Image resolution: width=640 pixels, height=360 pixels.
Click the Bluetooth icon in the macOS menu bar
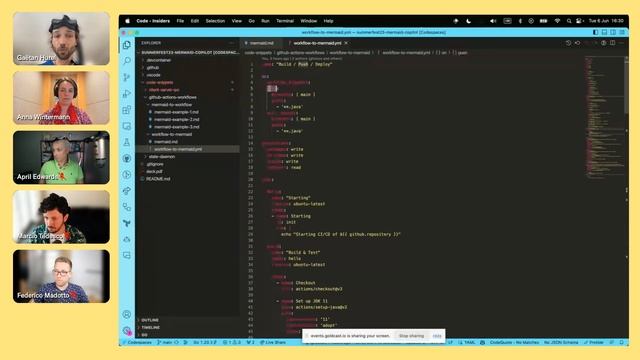click(520, 21)
